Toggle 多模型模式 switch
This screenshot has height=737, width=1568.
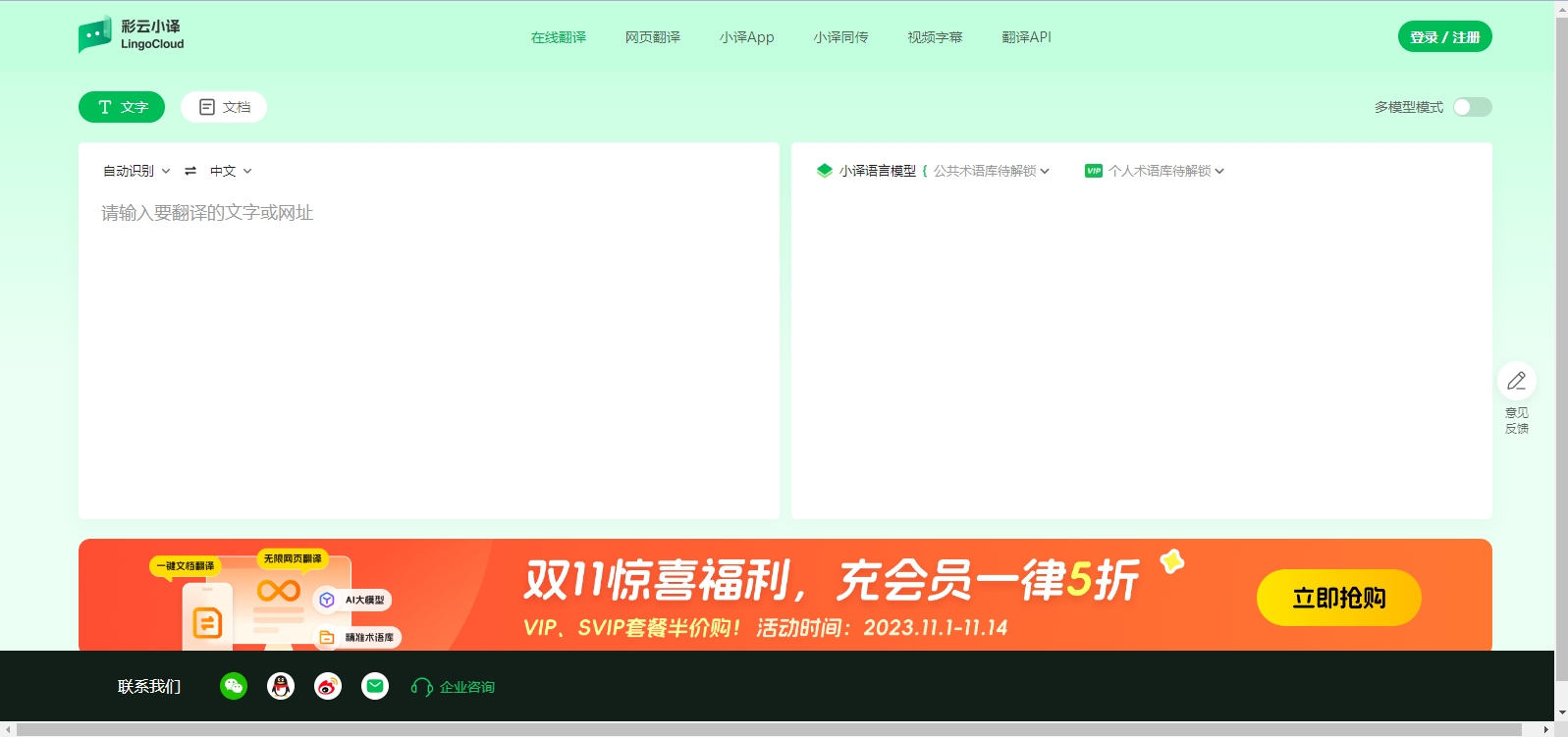click(1473, 107)
